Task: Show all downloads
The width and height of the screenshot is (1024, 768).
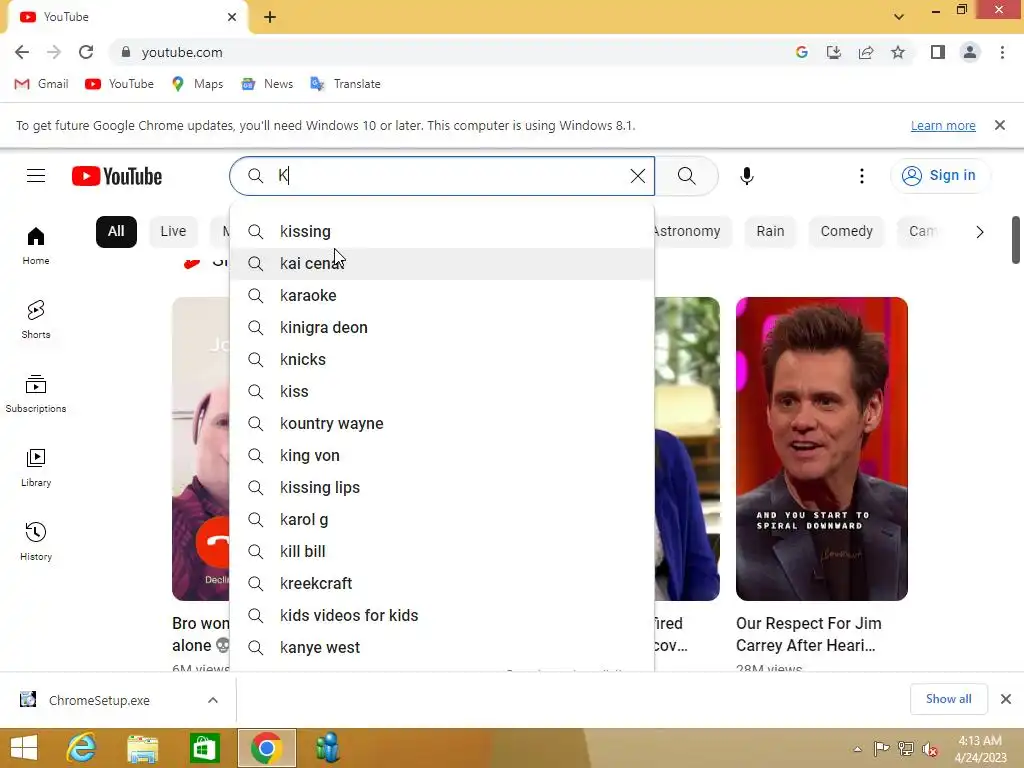Action: (948, 699)
